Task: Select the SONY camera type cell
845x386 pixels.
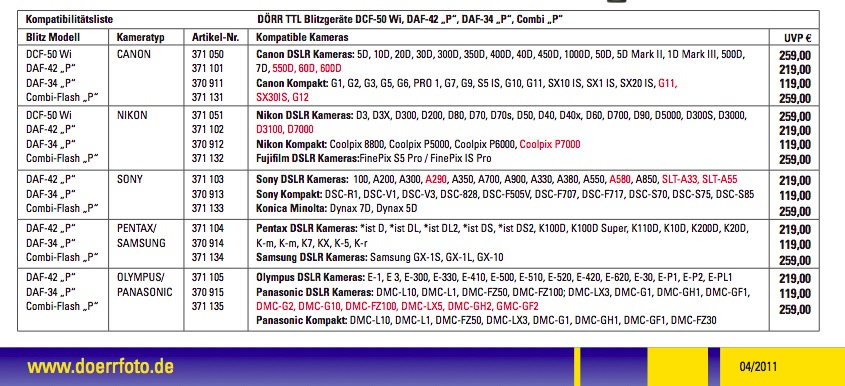Action: point(130,179)
